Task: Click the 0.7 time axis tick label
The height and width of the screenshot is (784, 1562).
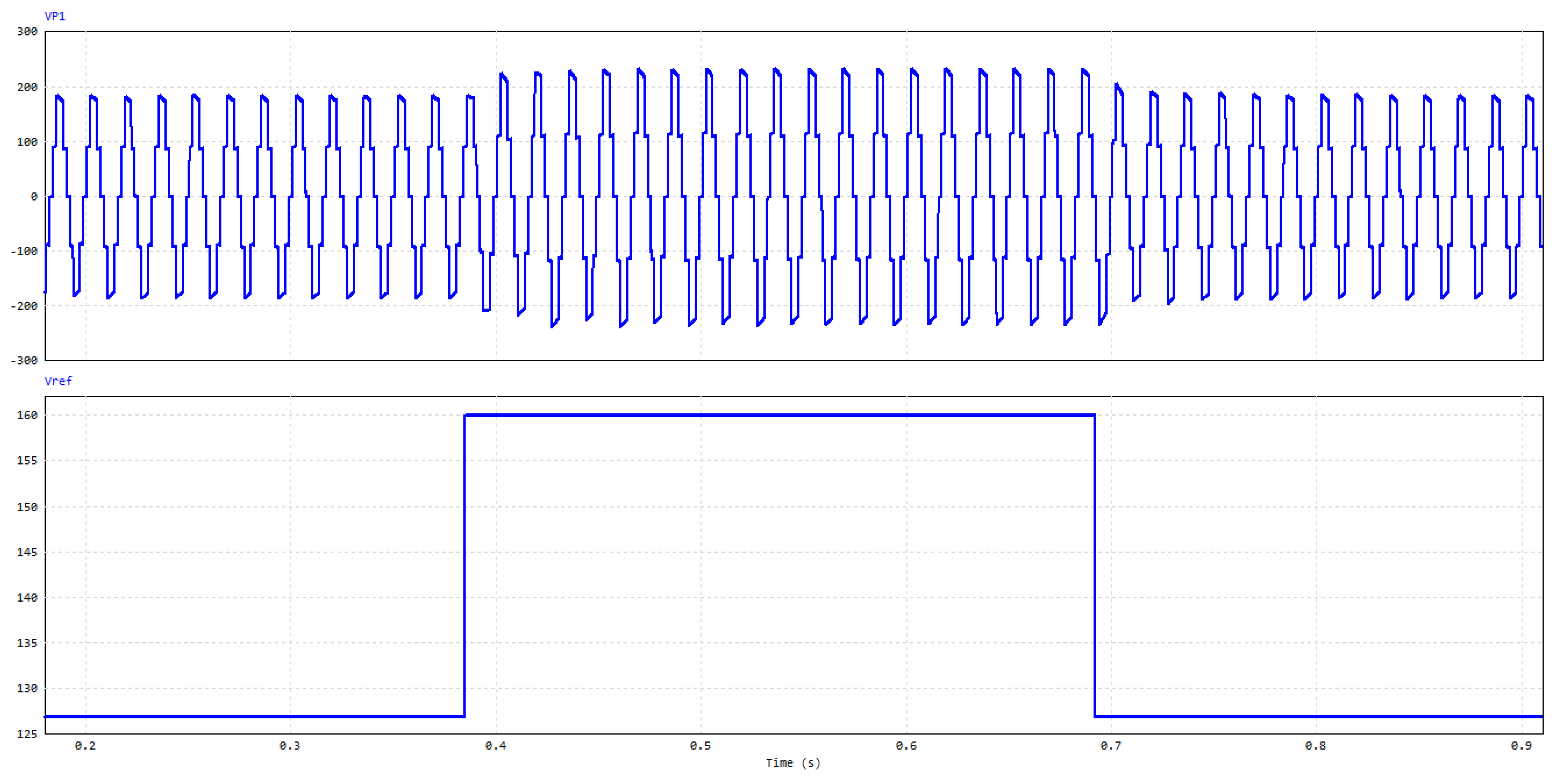Action: pyautogui.click(x=1111, y=746)
